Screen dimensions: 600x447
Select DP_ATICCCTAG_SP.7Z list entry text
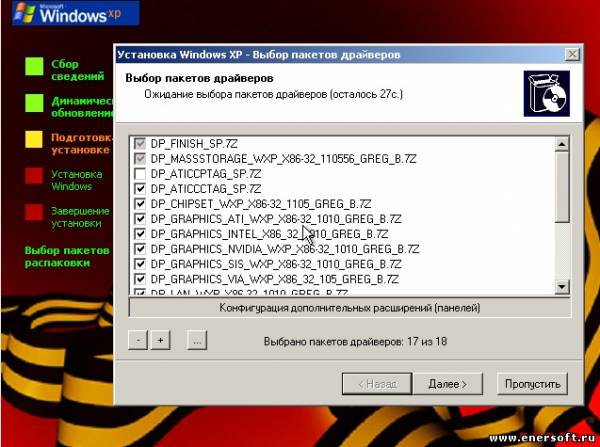206,189
